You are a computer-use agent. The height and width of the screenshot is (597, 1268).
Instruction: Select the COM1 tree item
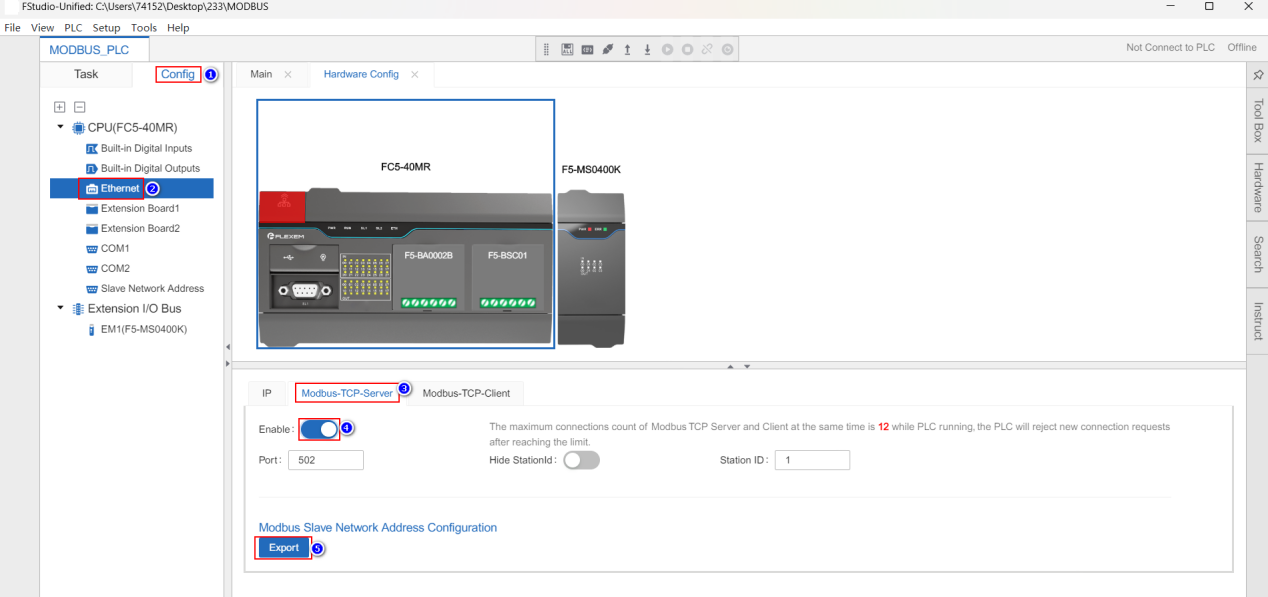point(115,248)
